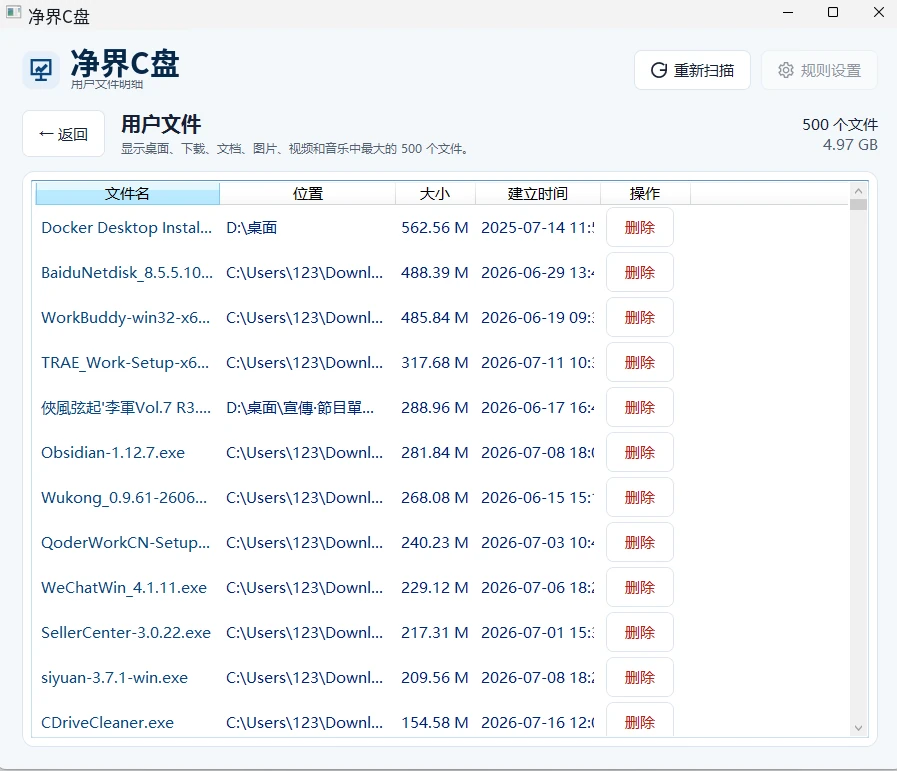Select the QoderWorkCN-Setup... file name

pyautogui.click(x=125, y=542)
